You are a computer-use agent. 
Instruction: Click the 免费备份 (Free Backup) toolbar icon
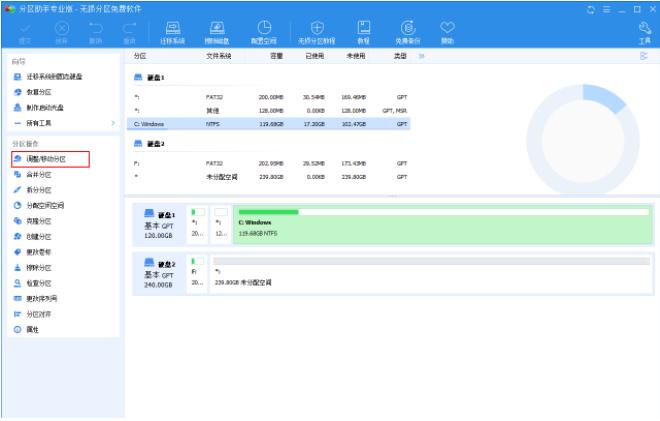[x=407, y=32]
